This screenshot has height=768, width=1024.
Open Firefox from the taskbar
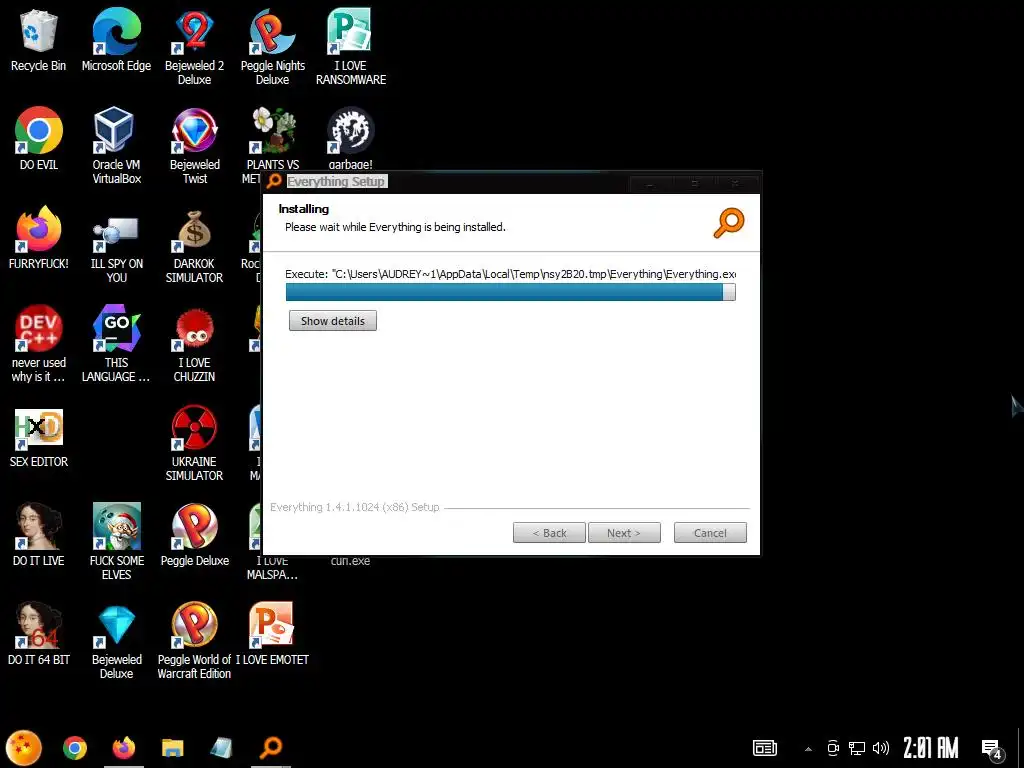click(123, 748)
